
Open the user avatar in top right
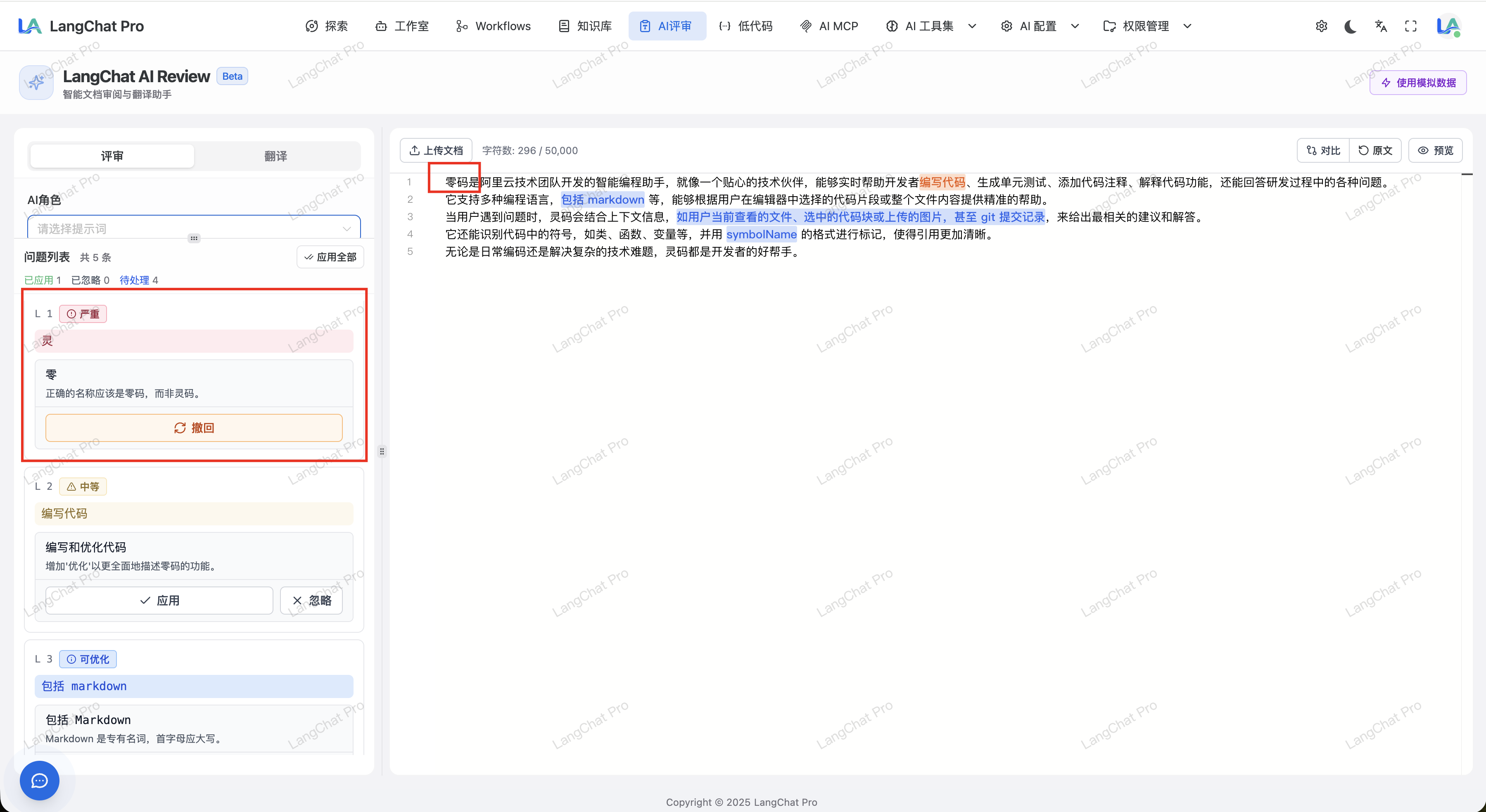tap(1448, 26)
